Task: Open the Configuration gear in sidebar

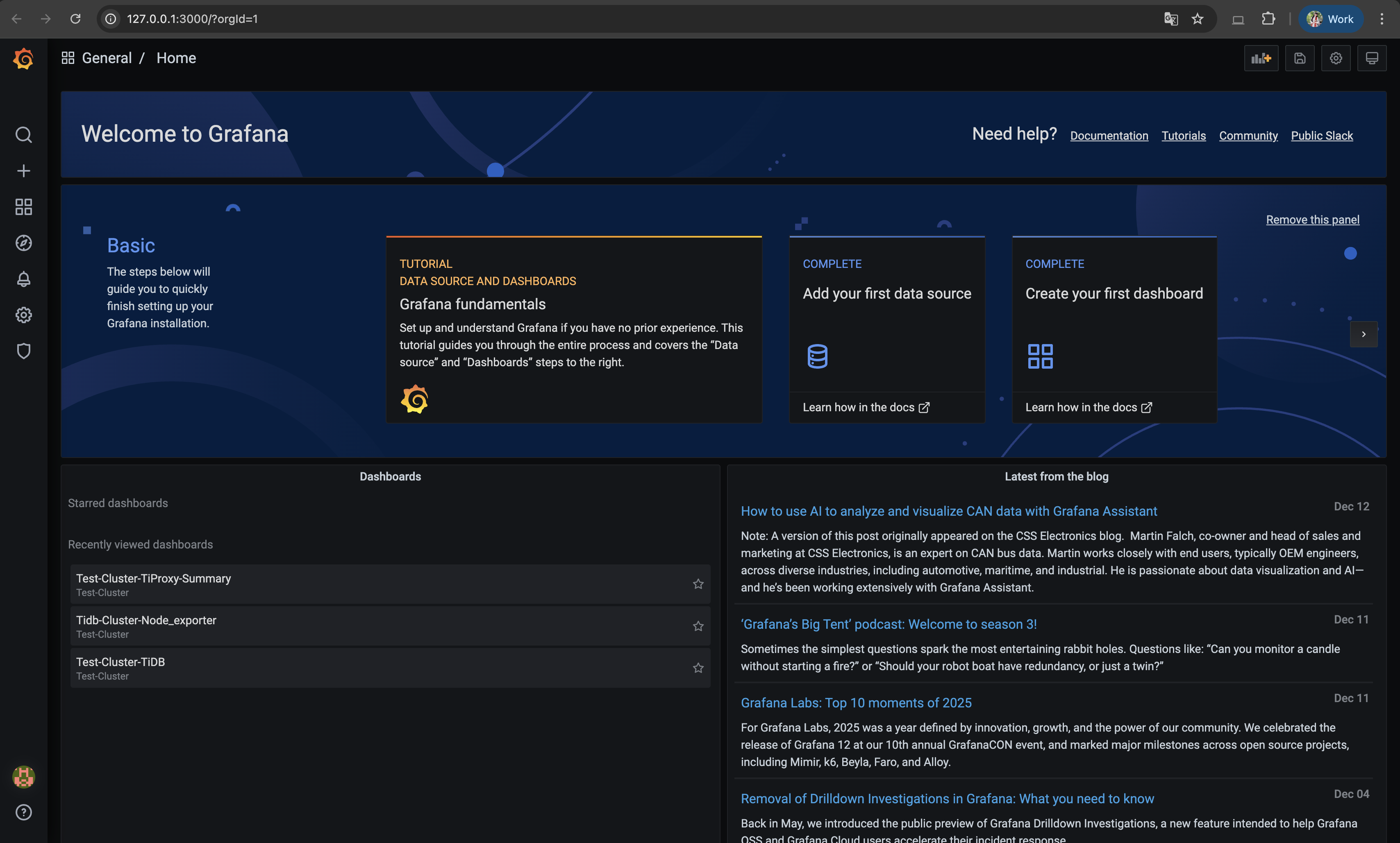Action: pos(23,315)
